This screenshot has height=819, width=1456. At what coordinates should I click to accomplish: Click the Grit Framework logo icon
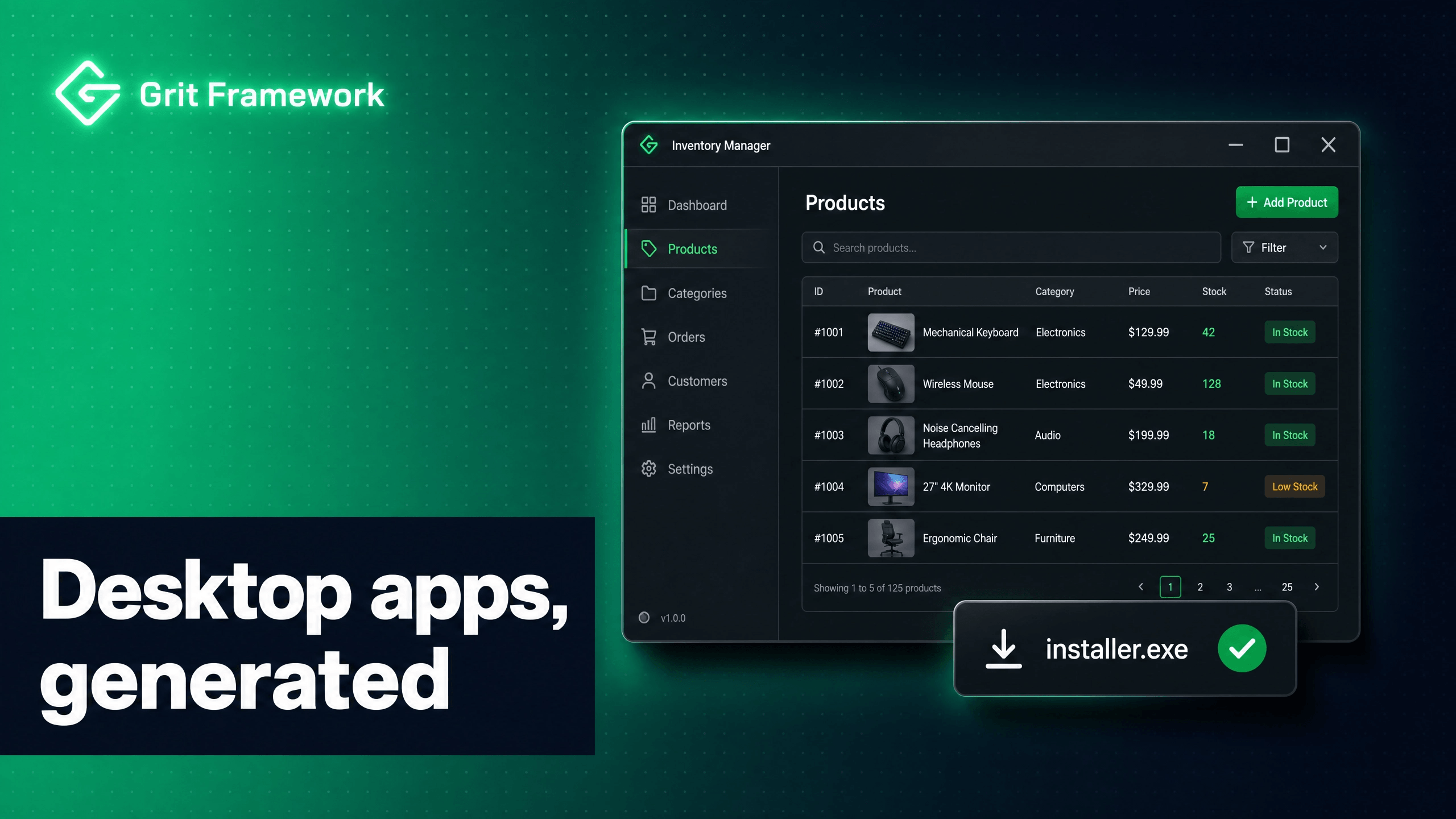point(88,93)
